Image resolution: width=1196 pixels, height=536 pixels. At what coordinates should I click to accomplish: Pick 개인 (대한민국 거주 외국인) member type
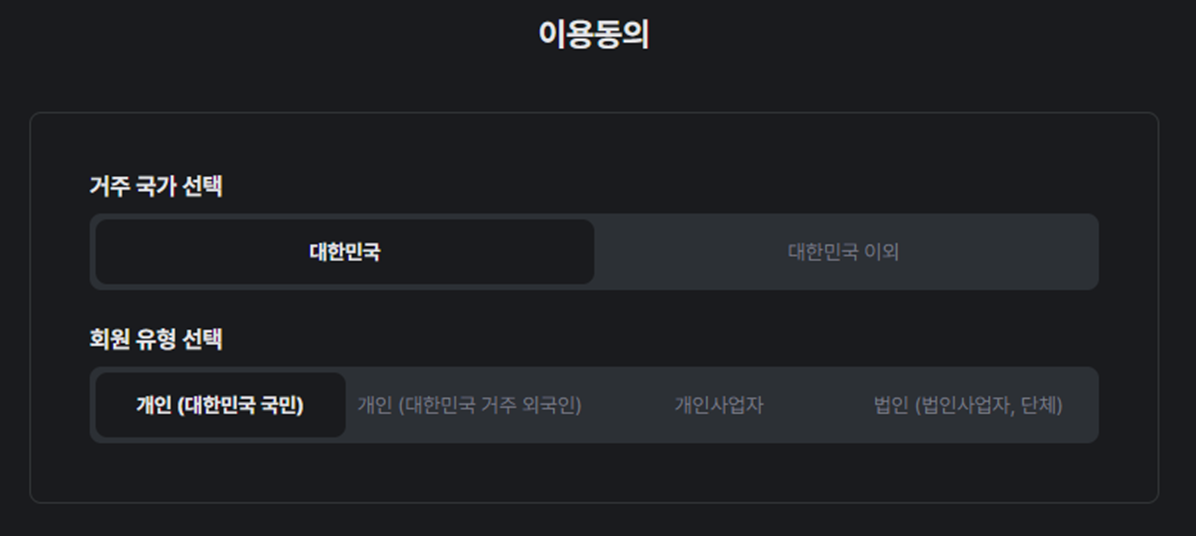[469, 405]
